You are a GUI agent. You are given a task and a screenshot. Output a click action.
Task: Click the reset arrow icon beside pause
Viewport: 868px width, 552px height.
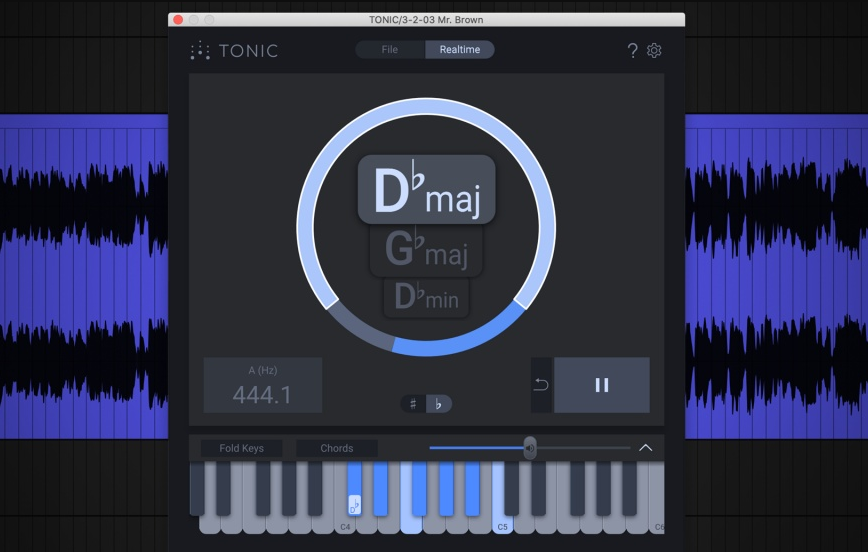pos(541,385)
